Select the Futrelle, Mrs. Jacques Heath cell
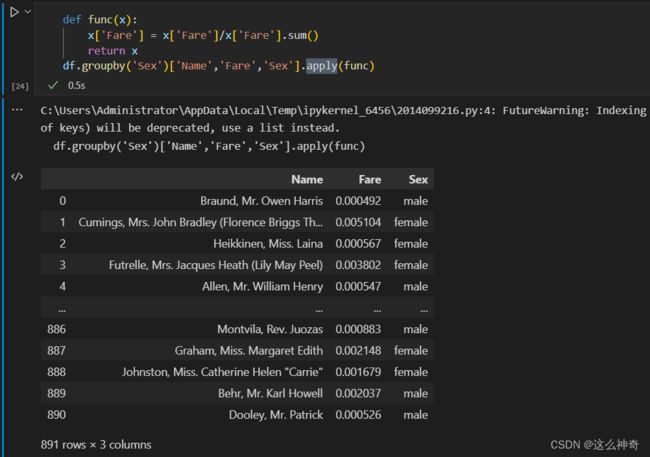Image resolution: width=650 pixels, height=457 pixels. [216, 265]
